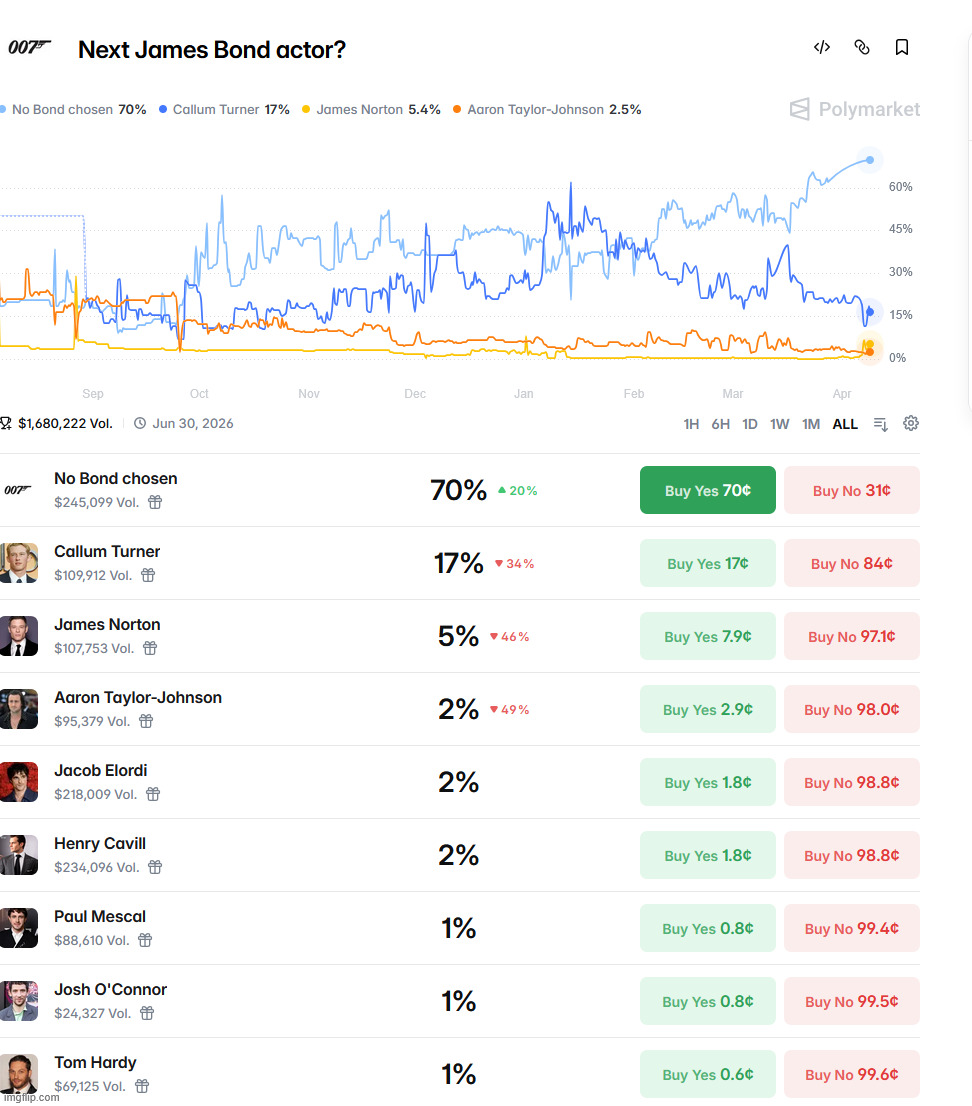Click the chart sort filter icon
The width and height of the screenshot is (972, 1106).
[880, 424]
